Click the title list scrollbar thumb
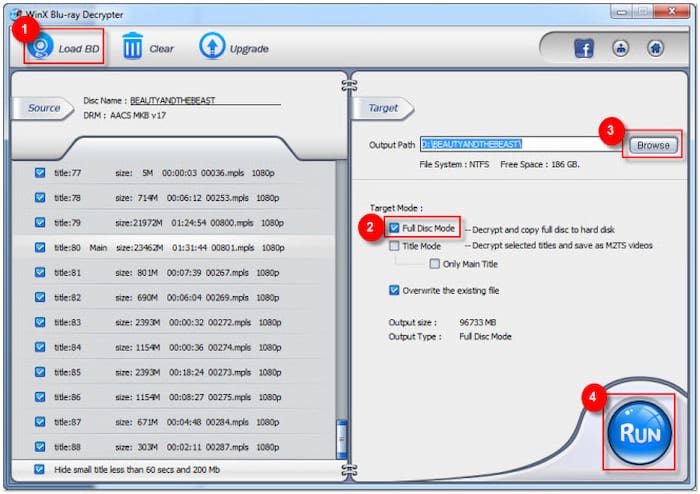Viewport: 700px width, 494px height. [x=342, y=439]
